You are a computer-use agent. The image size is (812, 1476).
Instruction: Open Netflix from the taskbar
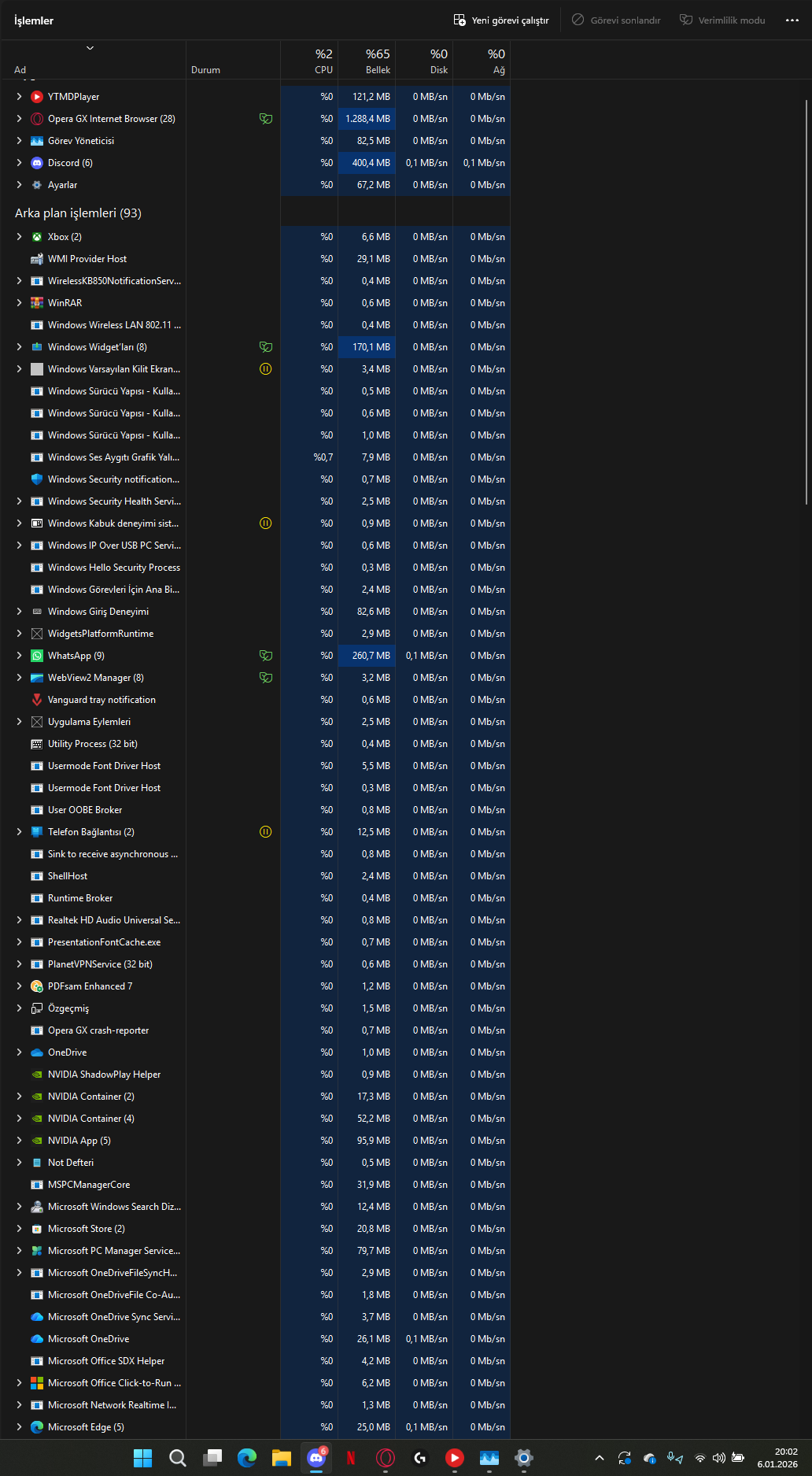coord(351,1458)
